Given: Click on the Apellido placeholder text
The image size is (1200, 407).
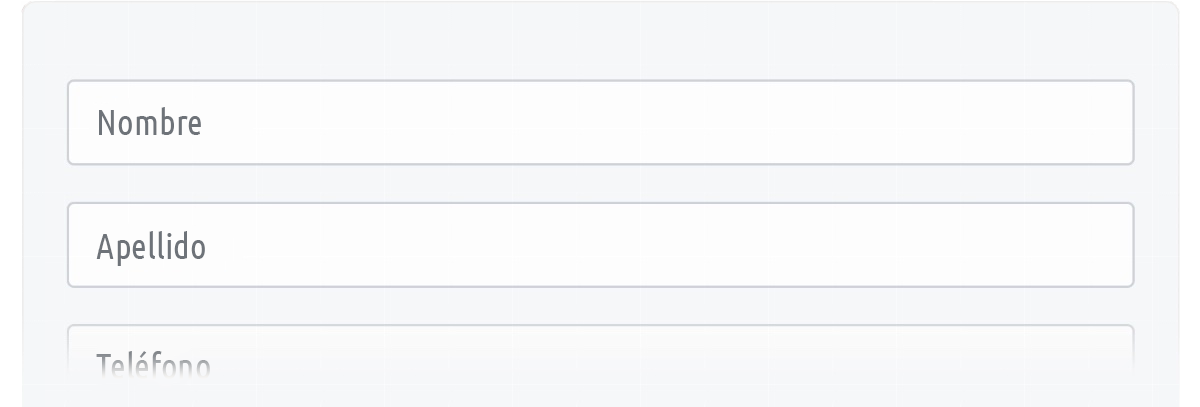Looking at the screenshot, I should coord(151,247).
